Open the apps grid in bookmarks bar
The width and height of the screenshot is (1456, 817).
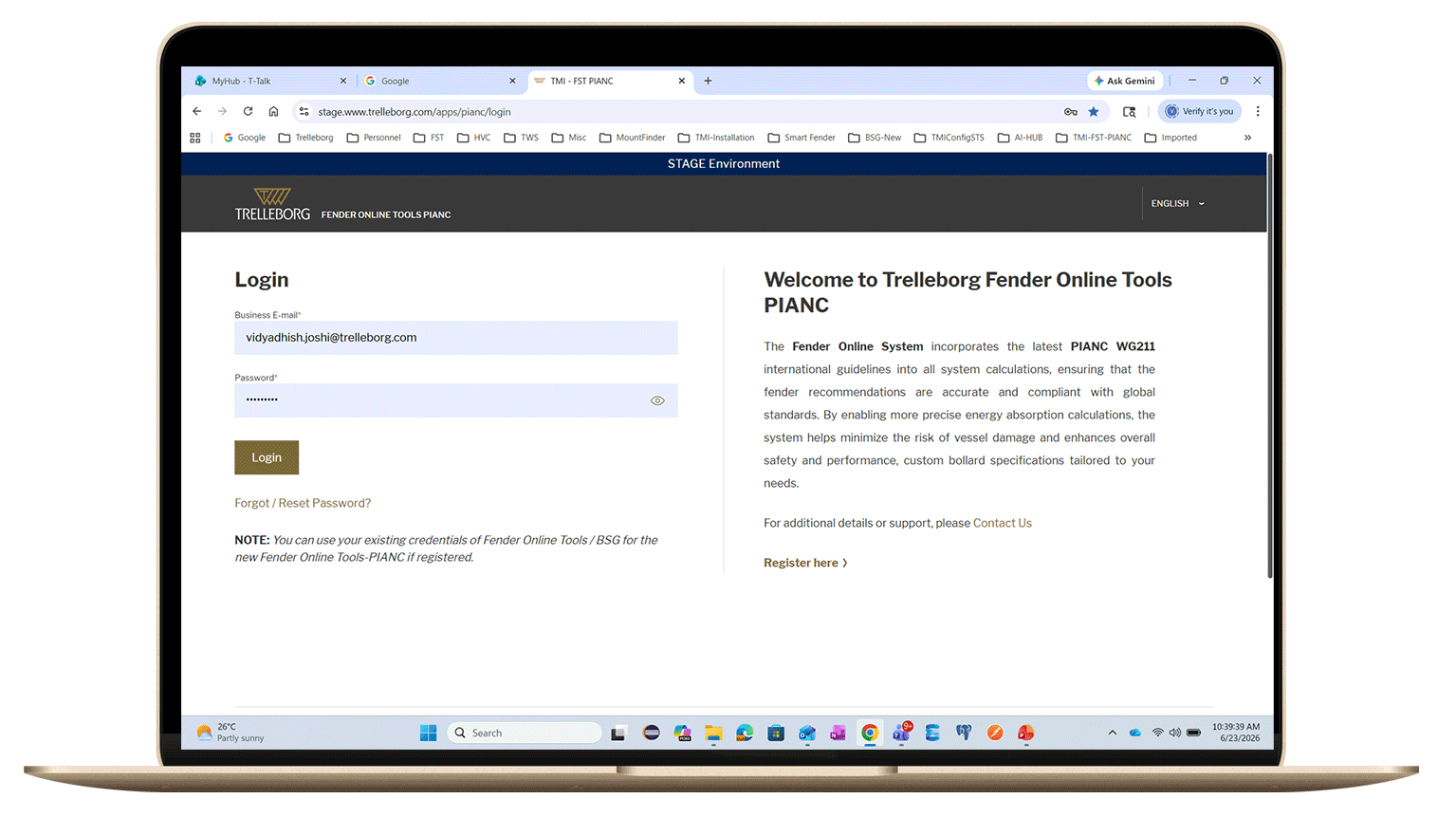point(195,138)
